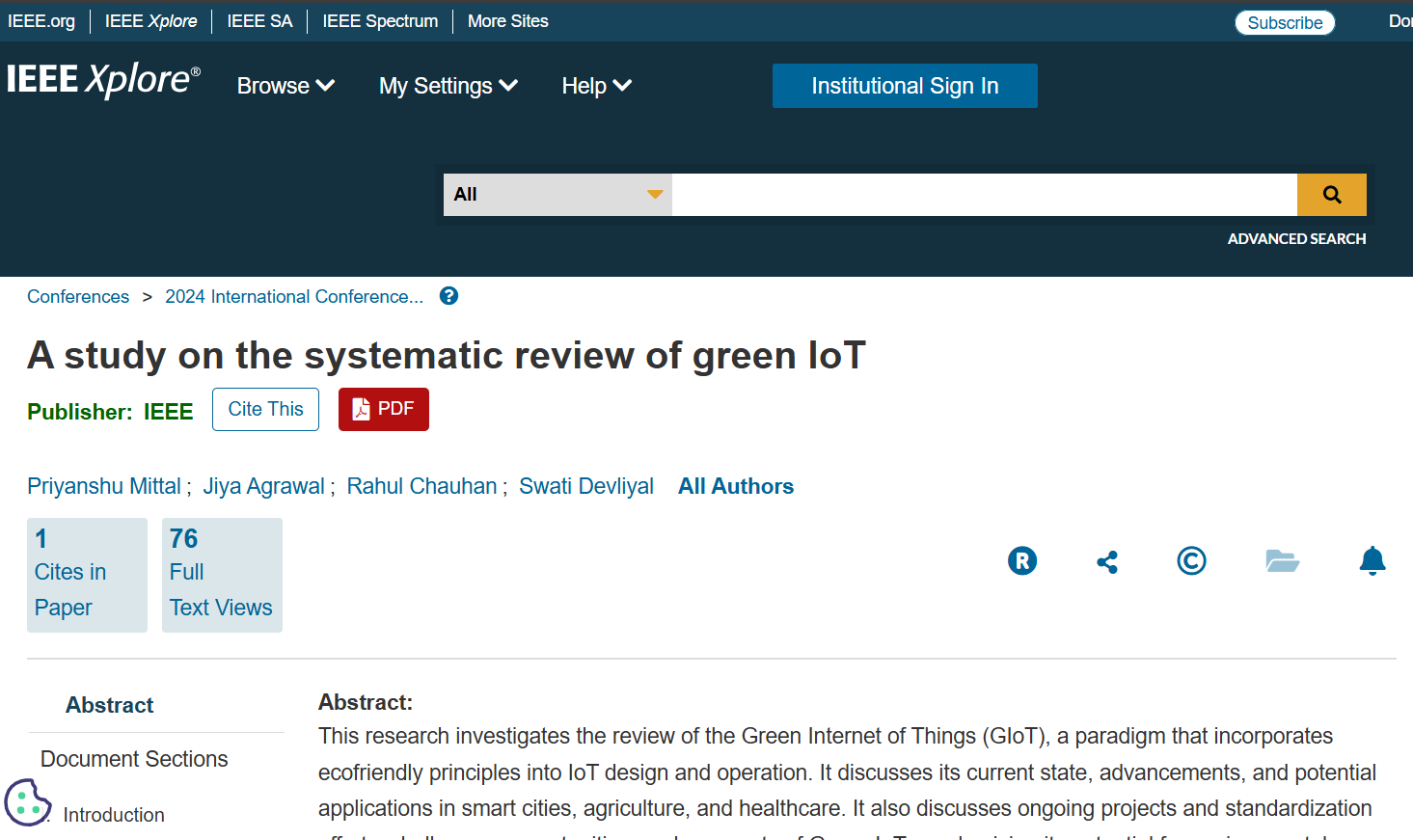The width and height of the screenshot is (1413, 840).
Task: Open the Advanced Search link
Action: (x=1296, y=238)
